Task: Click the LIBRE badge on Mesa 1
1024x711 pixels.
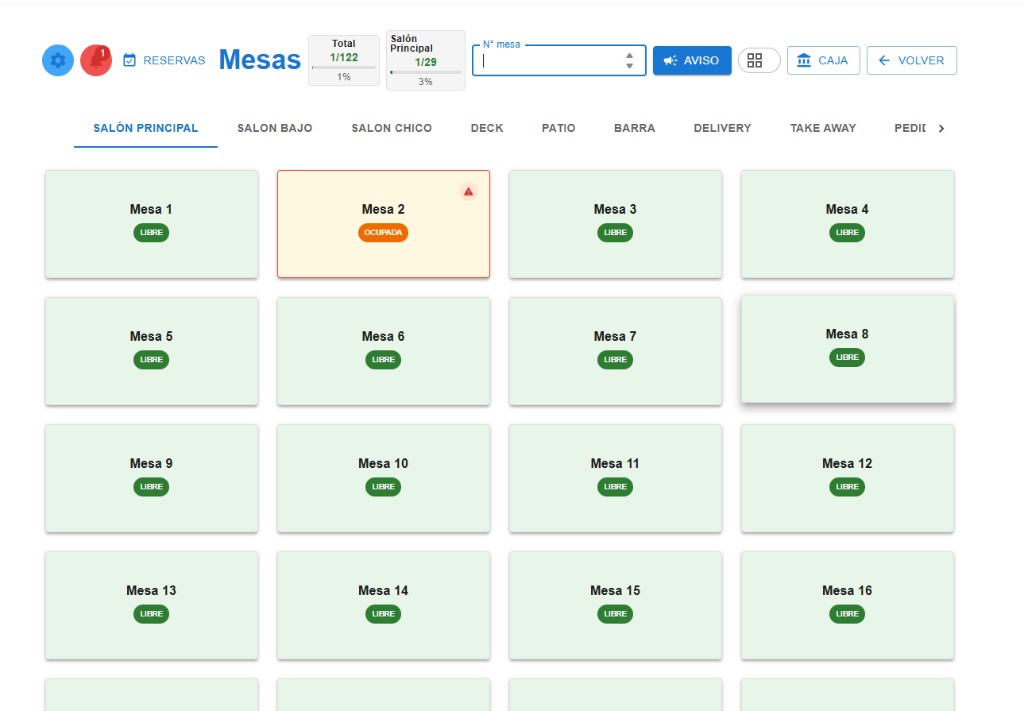Action: click(152, 232)
